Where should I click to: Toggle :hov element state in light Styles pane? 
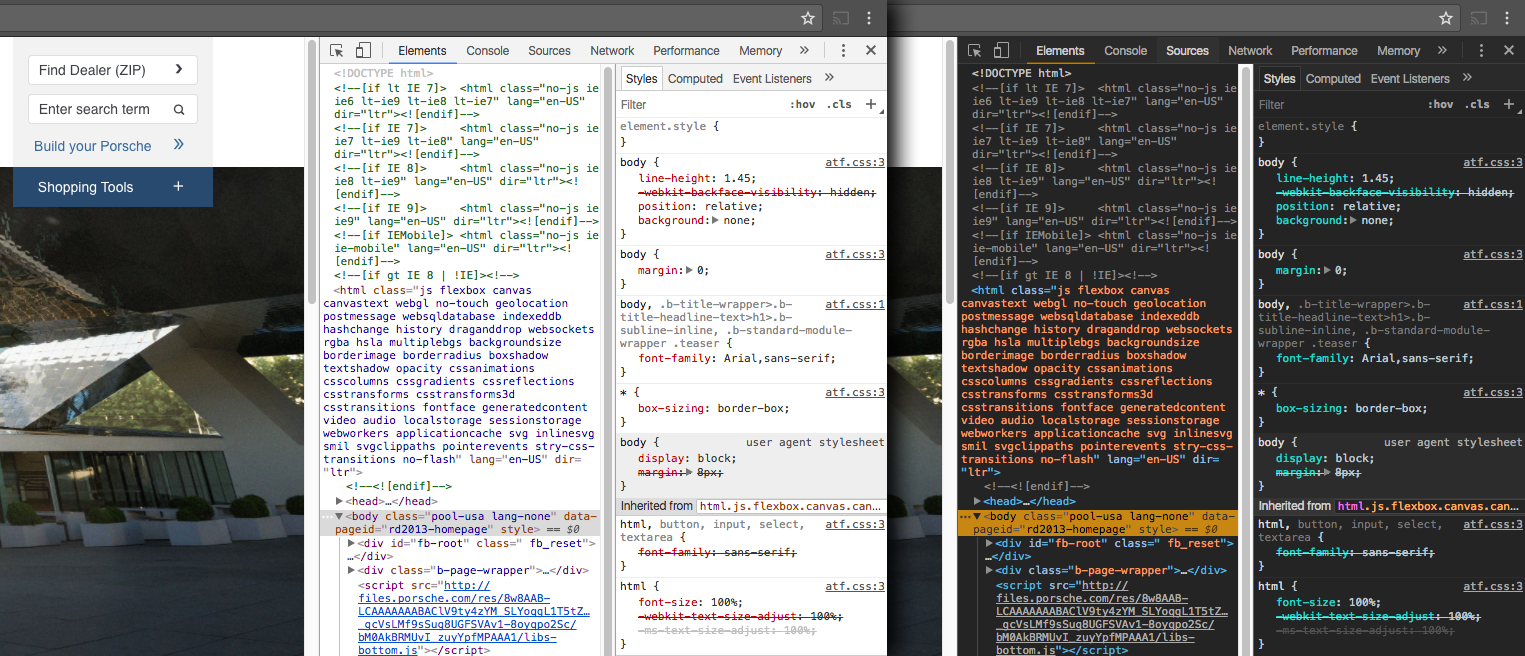pyautogui.click(x=802, y=104)
